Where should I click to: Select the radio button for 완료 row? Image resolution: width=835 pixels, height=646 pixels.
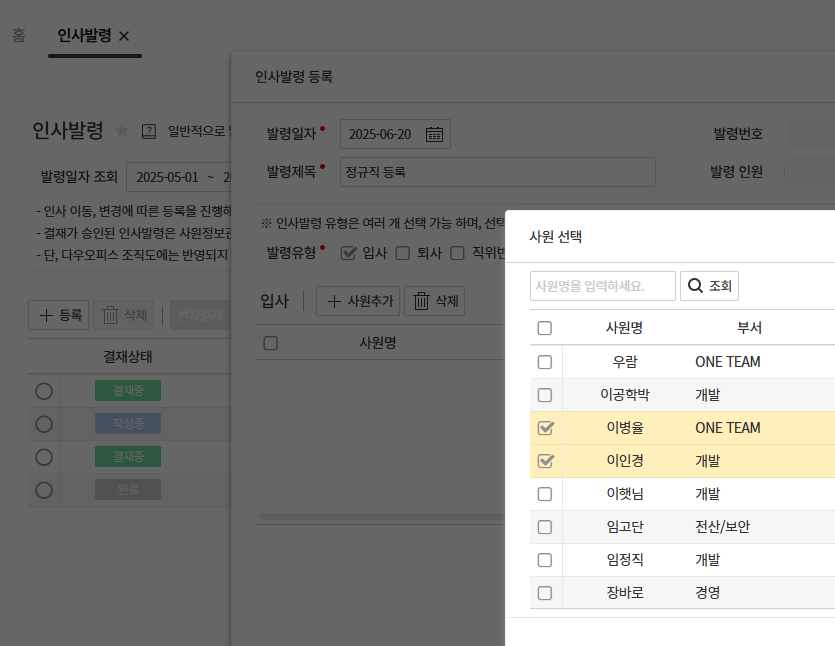point(44,490)
